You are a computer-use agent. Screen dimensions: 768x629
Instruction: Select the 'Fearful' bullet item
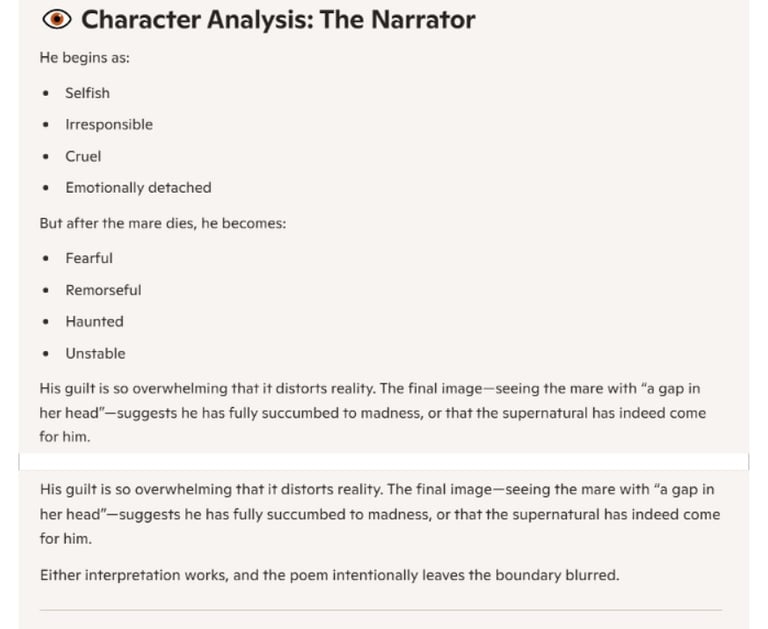point(89,258)
